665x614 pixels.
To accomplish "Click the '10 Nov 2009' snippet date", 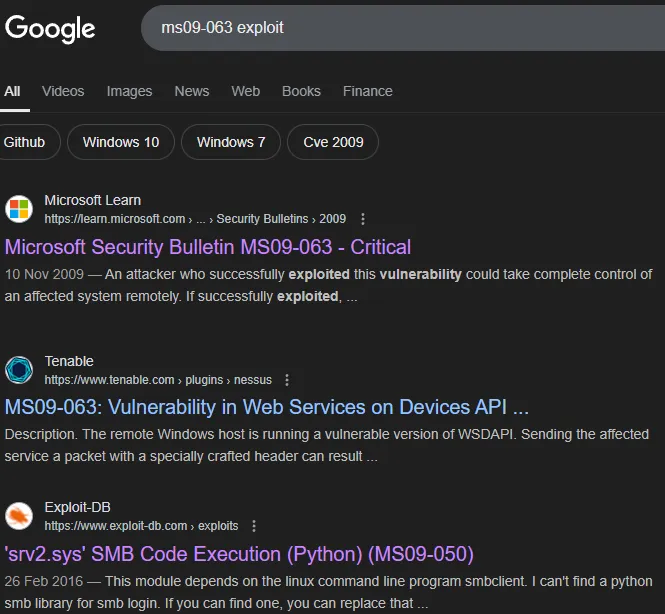I will (44, 274).
